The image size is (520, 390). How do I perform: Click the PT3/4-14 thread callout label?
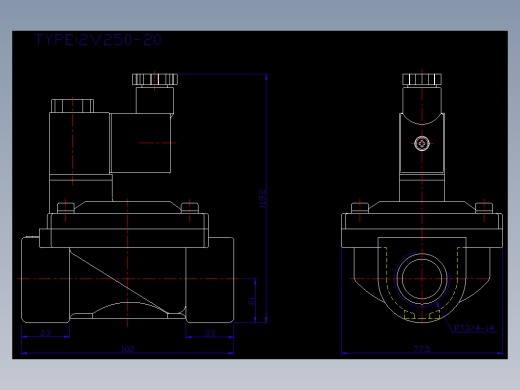tap(474, 328)
